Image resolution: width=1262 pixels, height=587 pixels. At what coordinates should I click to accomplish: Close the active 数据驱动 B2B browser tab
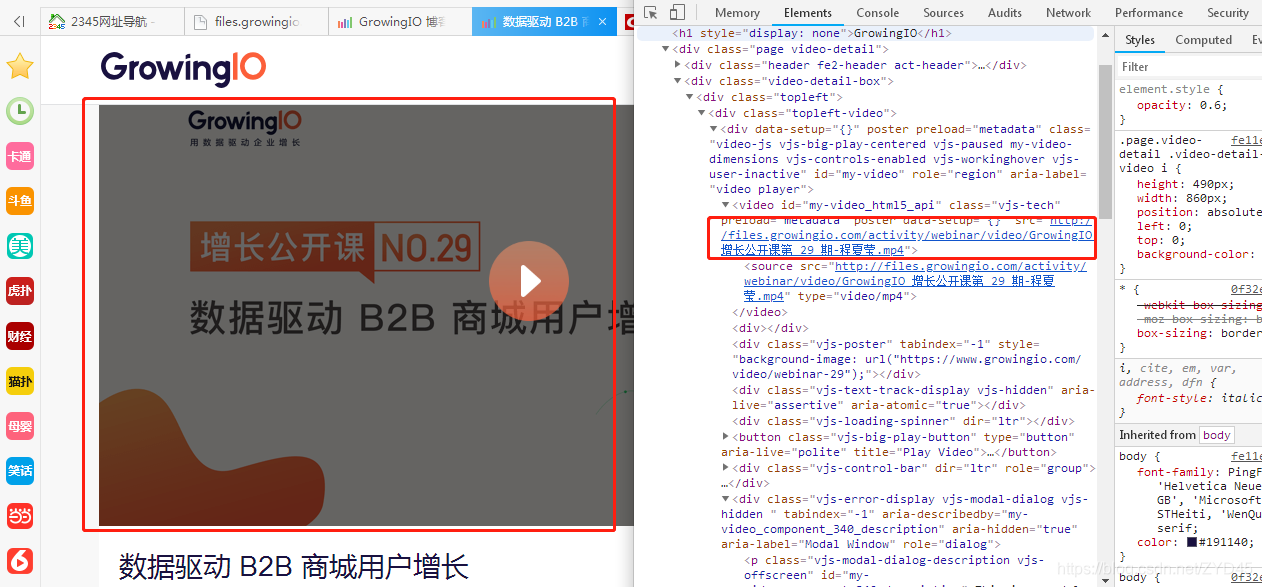pos(600,21)
